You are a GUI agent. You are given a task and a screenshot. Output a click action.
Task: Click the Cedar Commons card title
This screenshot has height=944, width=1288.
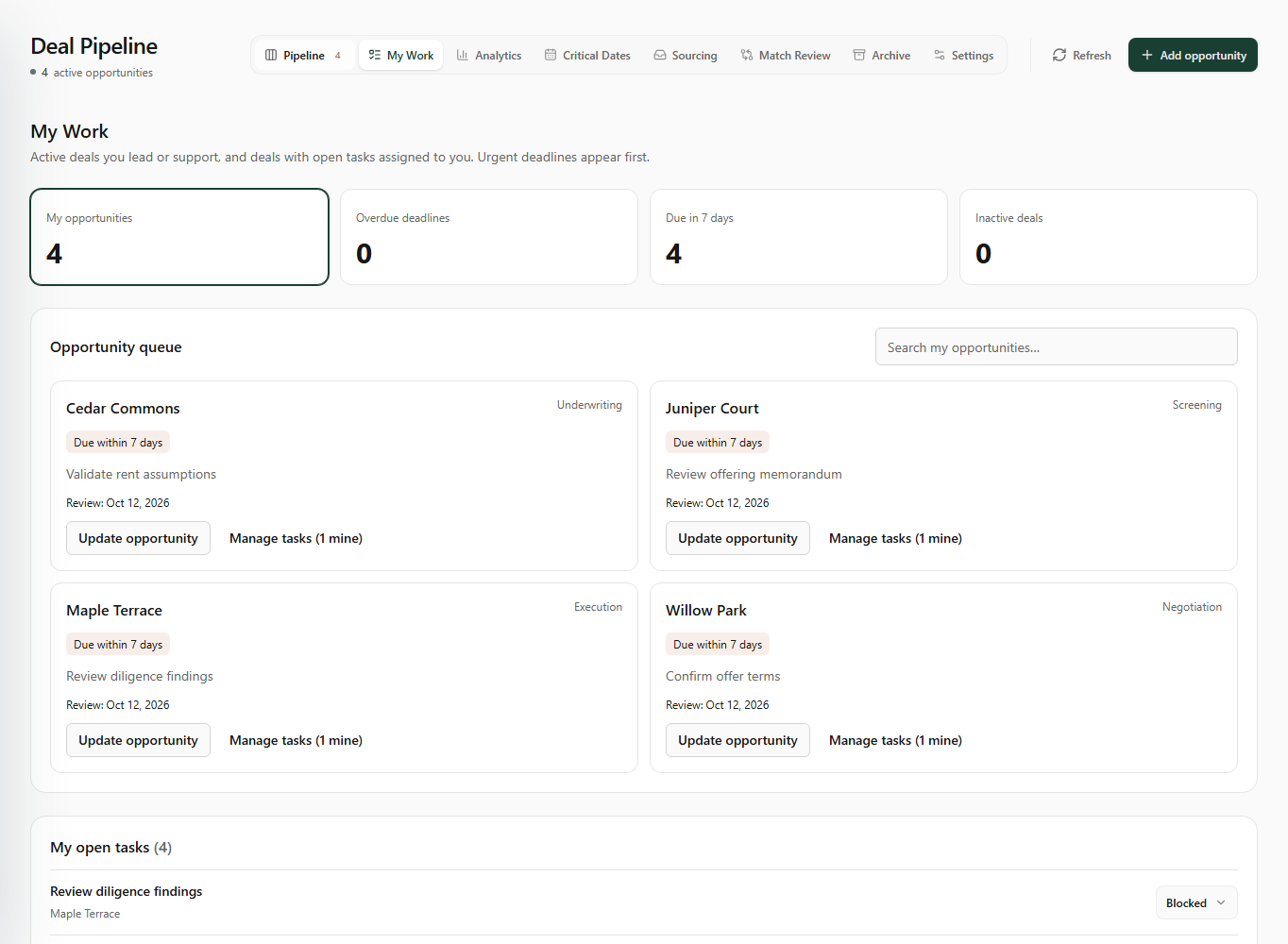click(123, 409)
